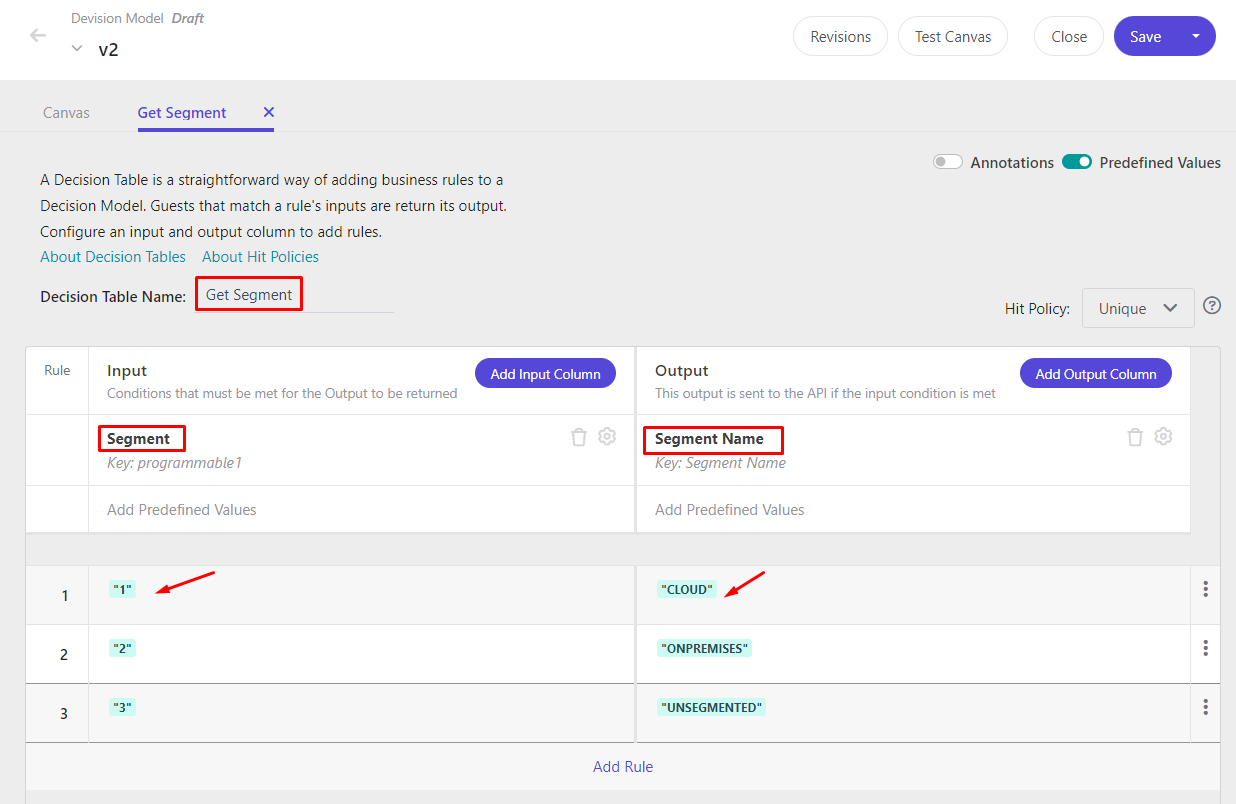Click the Hit Policy help question mark
The height and width of the screenshot is (804, 1236).
coord(1212,305)
